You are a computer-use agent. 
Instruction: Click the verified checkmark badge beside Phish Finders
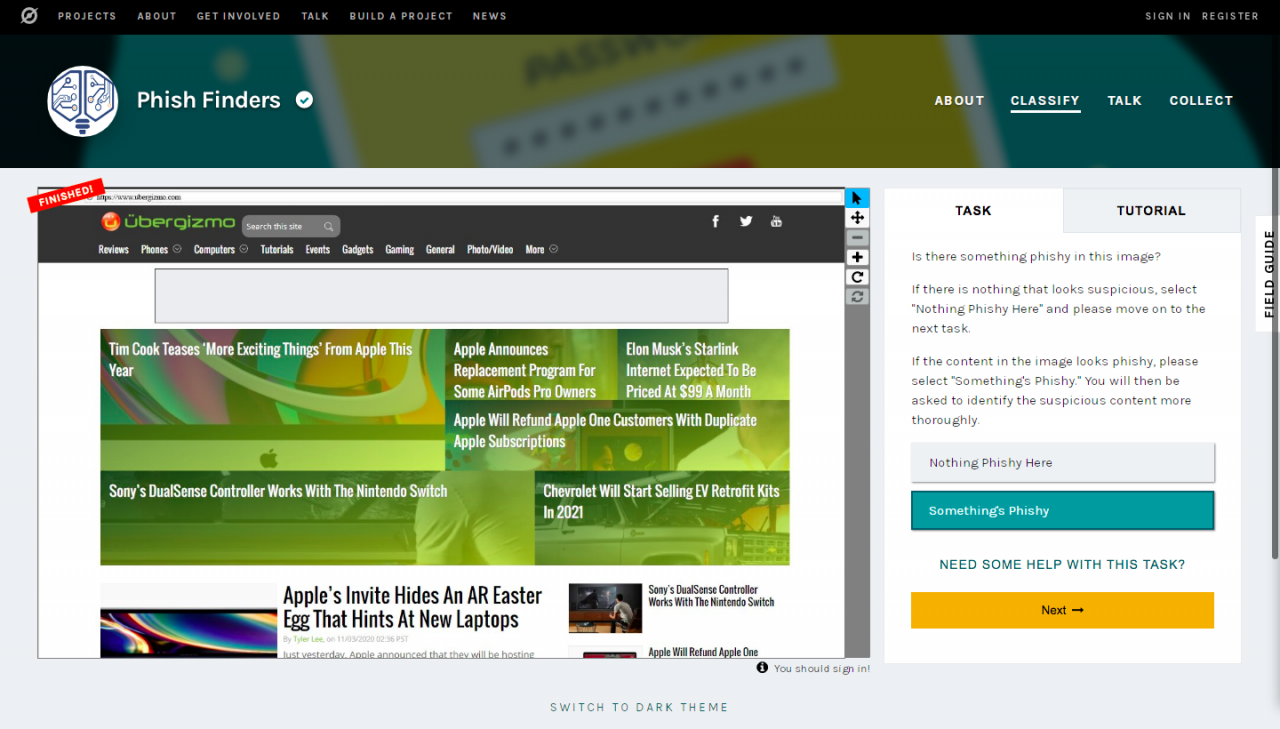[305, 100]
